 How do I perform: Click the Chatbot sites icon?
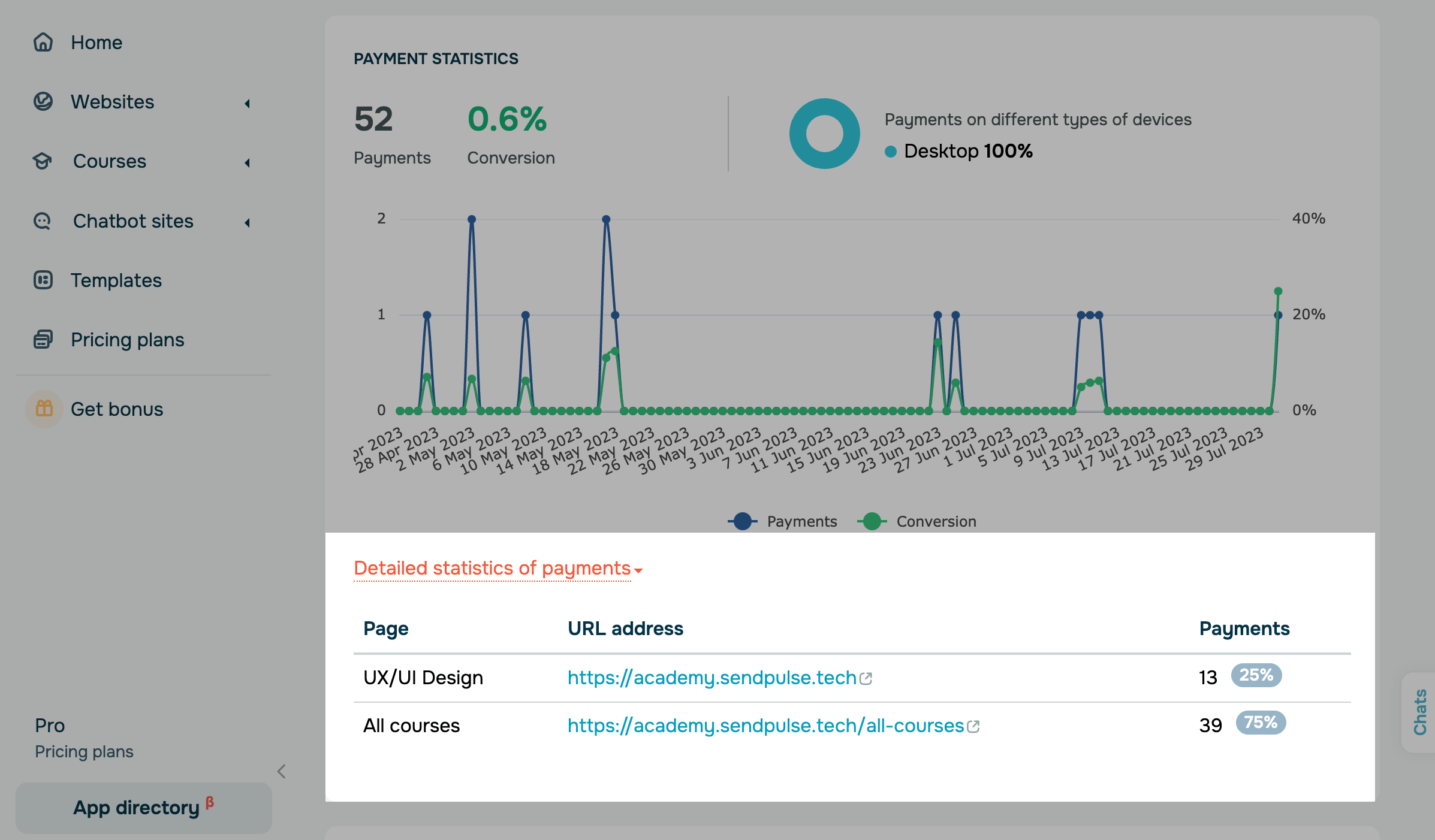pos(43,221)
